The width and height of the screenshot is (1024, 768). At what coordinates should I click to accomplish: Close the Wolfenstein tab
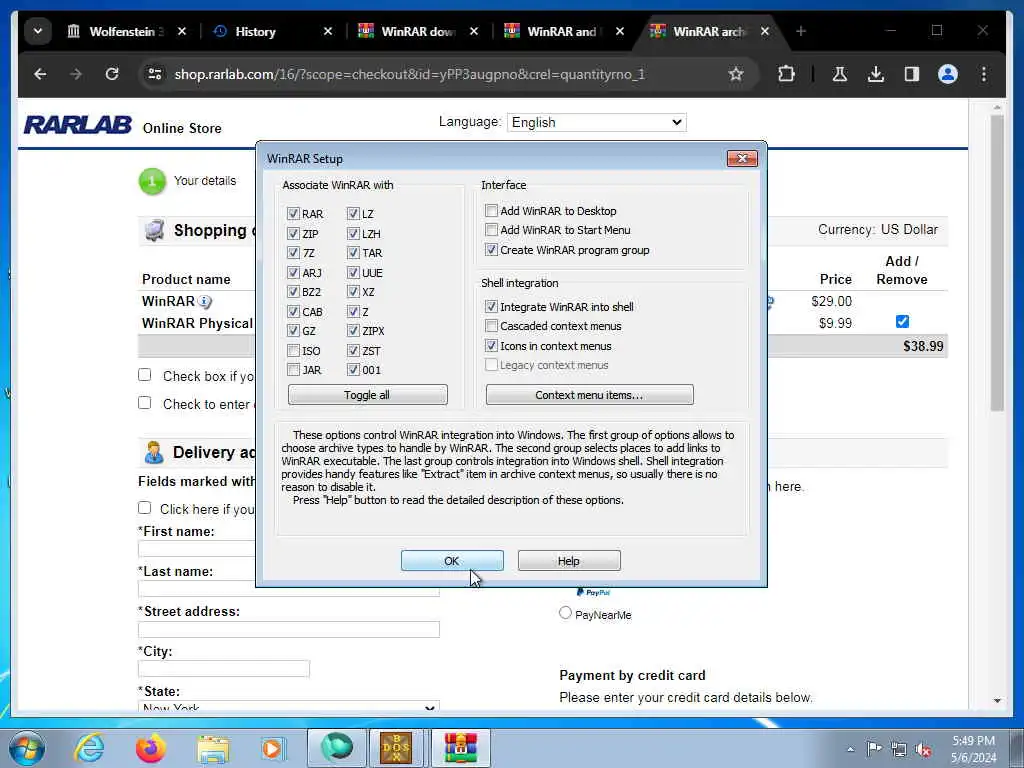coord(182,31)
